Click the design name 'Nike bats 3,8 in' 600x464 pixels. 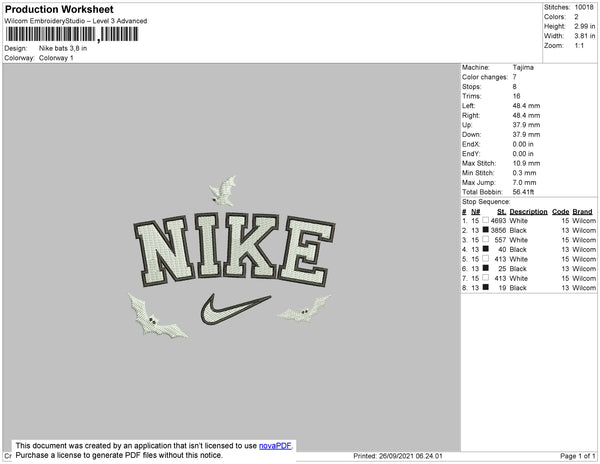(63, 49)
